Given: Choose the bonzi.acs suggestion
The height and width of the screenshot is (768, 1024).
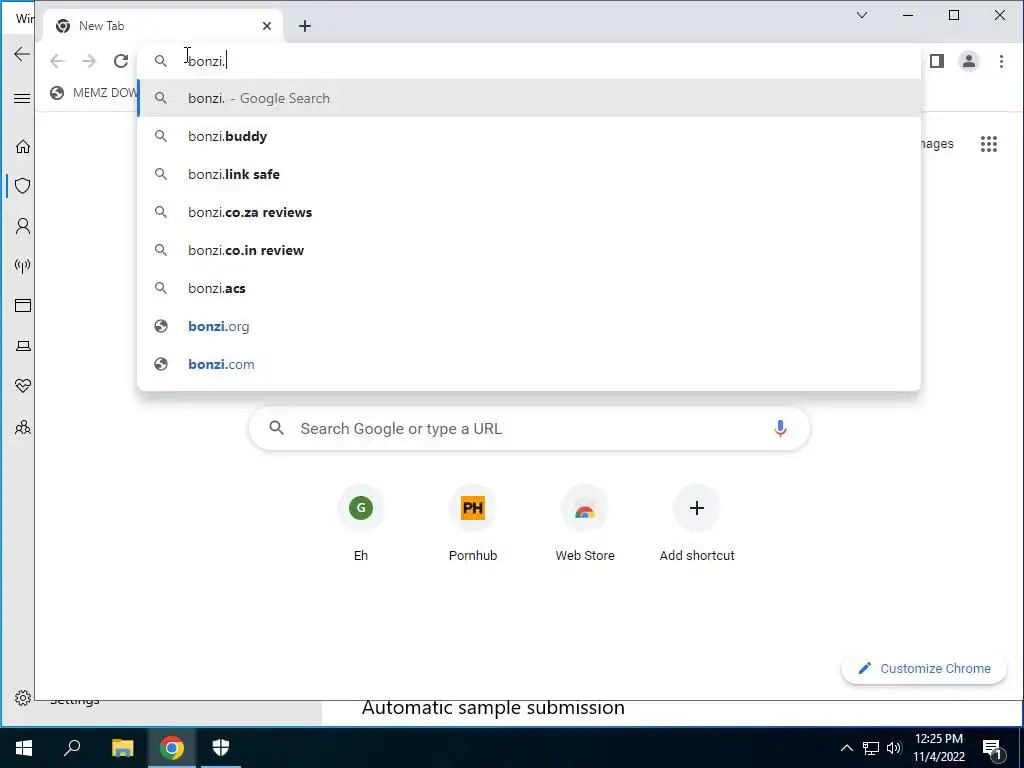Looking at the screenshot, I should click(x=529, y=287).
